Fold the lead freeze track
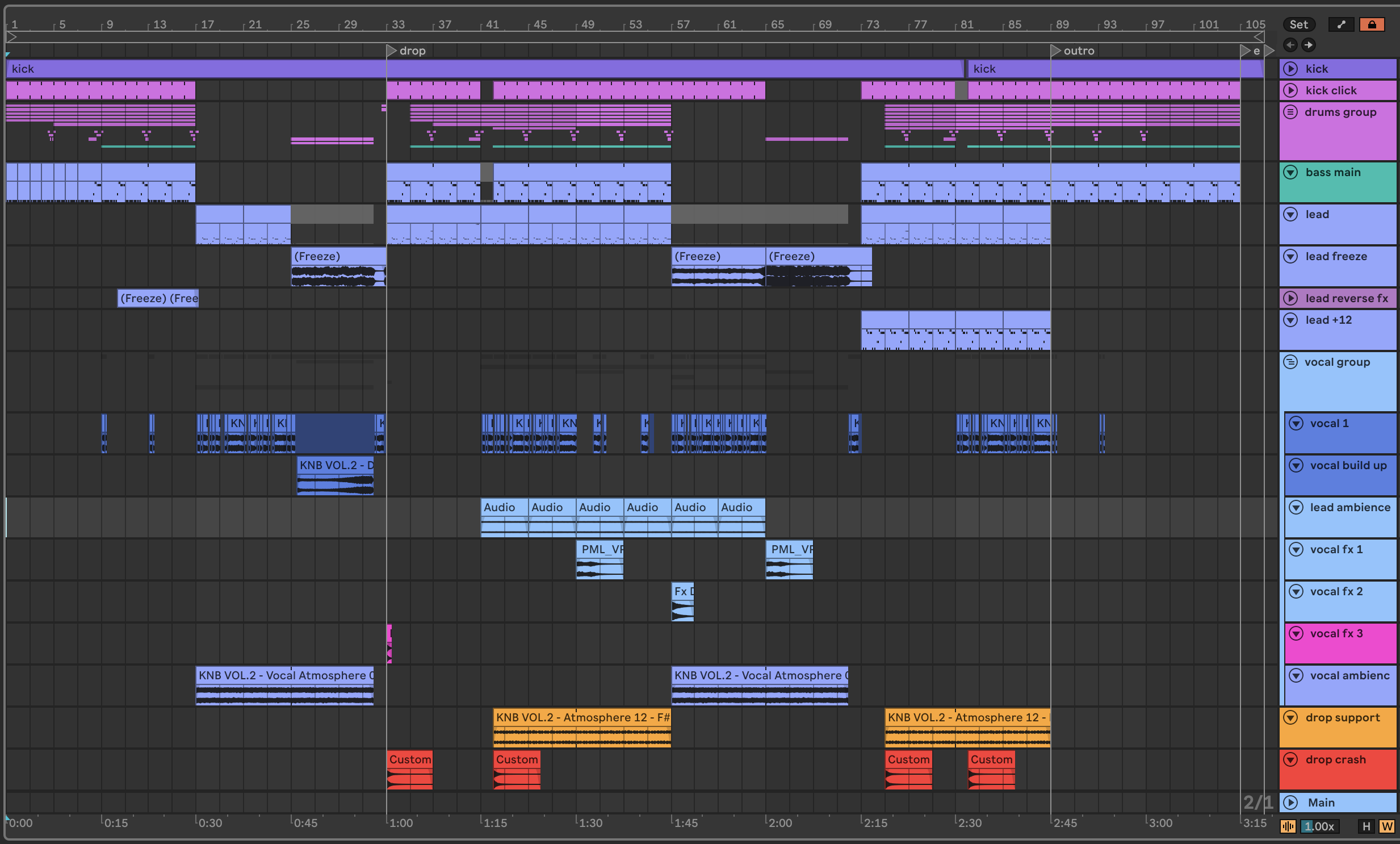This screenshot has width=1400, height=844. pyautogui.click(x=1290, y=256)
